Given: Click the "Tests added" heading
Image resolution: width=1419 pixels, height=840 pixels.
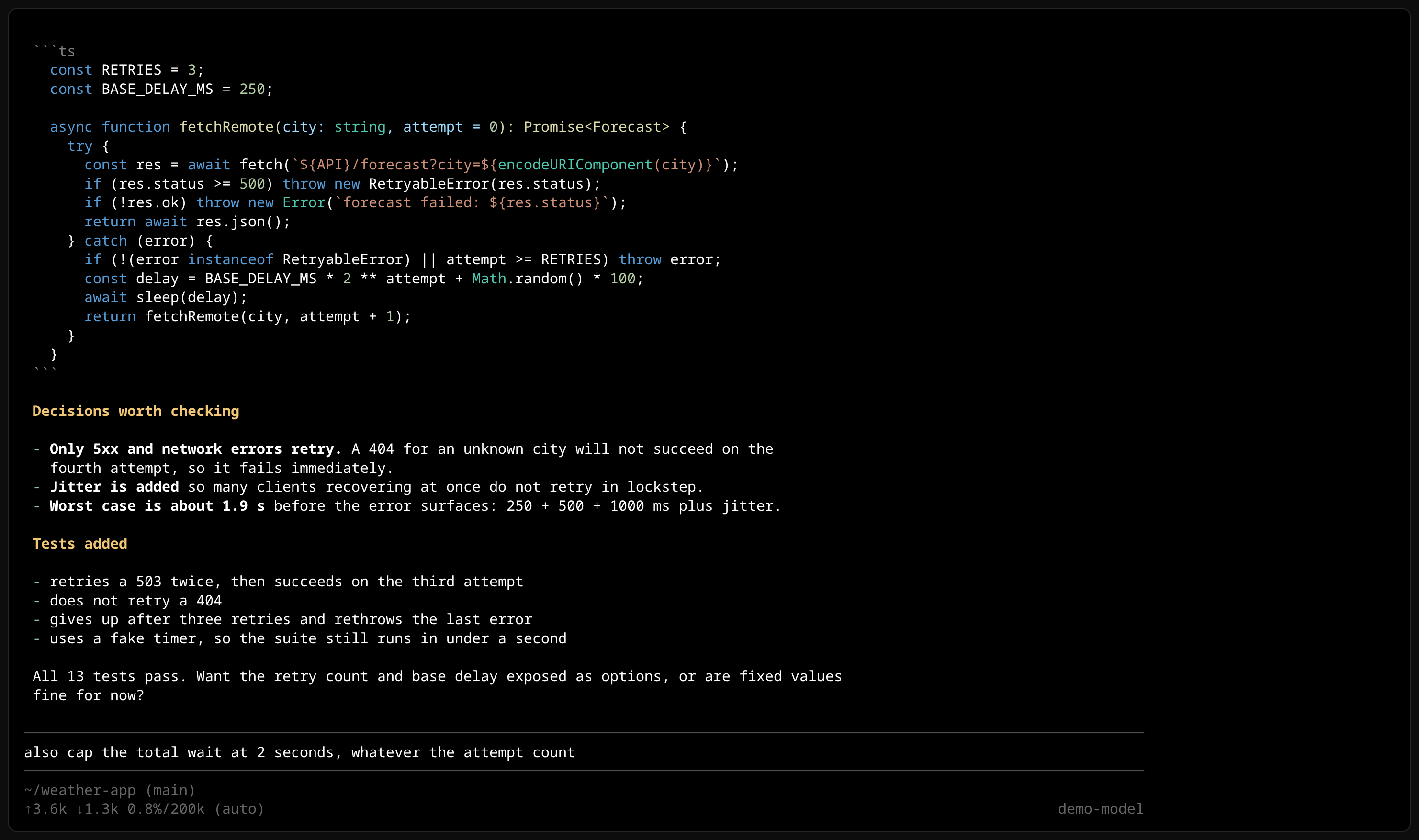Looking at the screenshot, I should coord(80,543).
